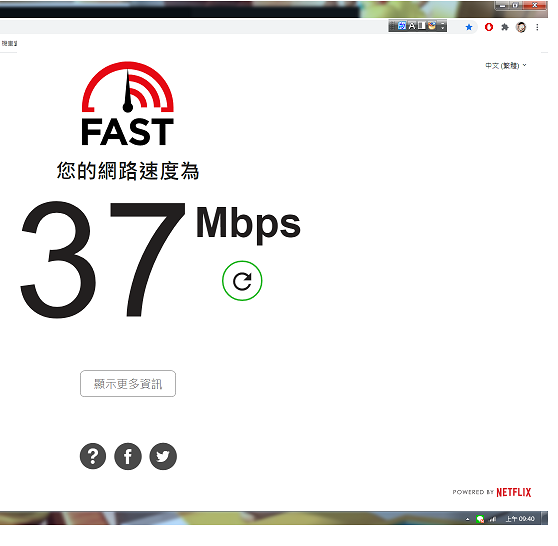Open the help question mark icon
Viewport: 558px width, 546px height.
tap(93, 456)
